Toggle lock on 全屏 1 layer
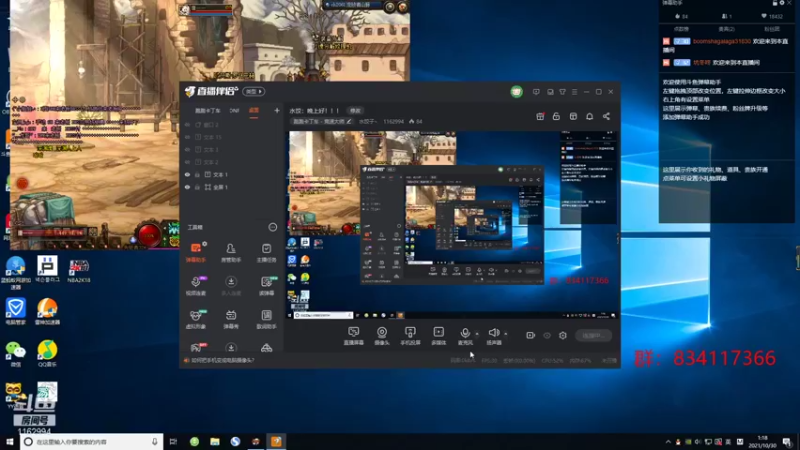Image resolution: width=800 pixels, height=450 pixels. click(197, 187)
